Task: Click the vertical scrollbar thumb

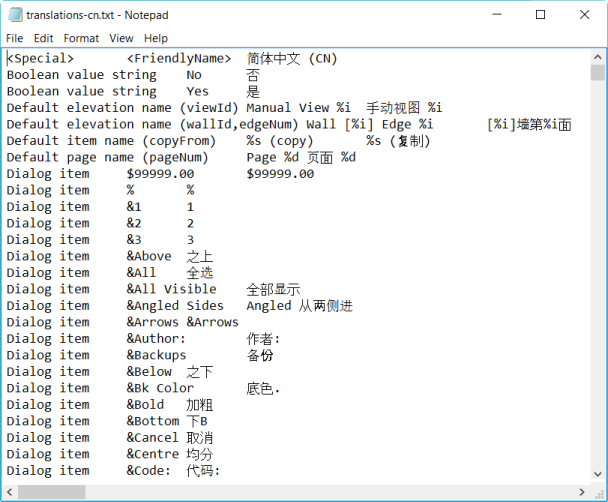Action: click(598, 72)
